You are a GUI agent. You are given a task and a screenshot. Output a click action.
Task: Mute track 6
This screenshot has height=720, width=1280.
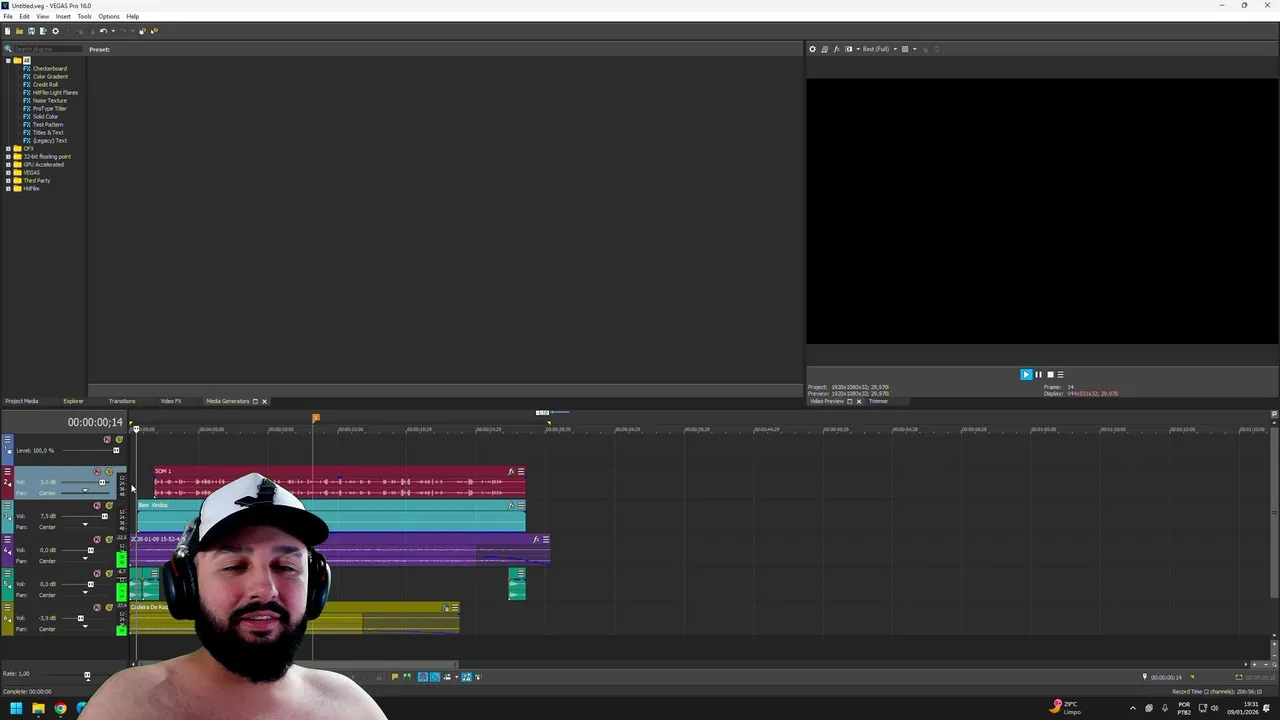click(x=97, y=607)
